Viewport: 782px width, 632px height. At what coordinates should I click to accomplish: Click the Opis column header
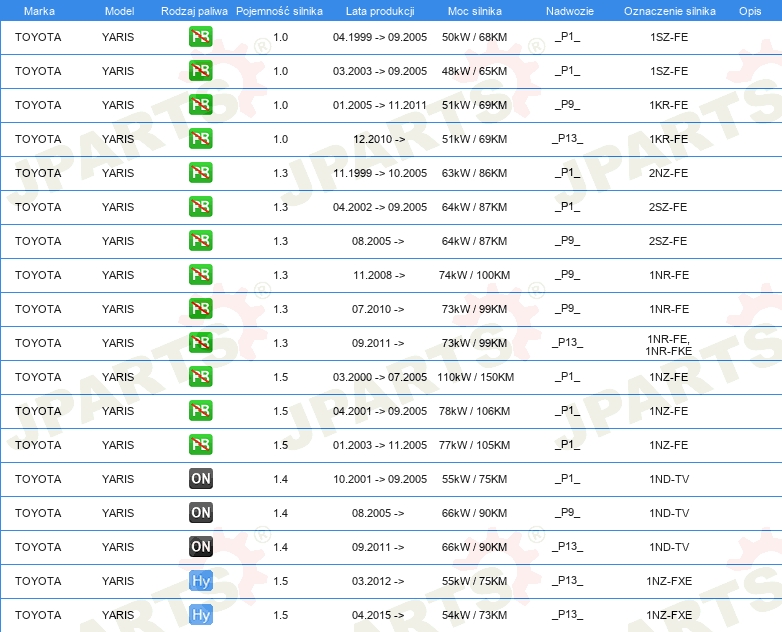click(x=750, y=11)
